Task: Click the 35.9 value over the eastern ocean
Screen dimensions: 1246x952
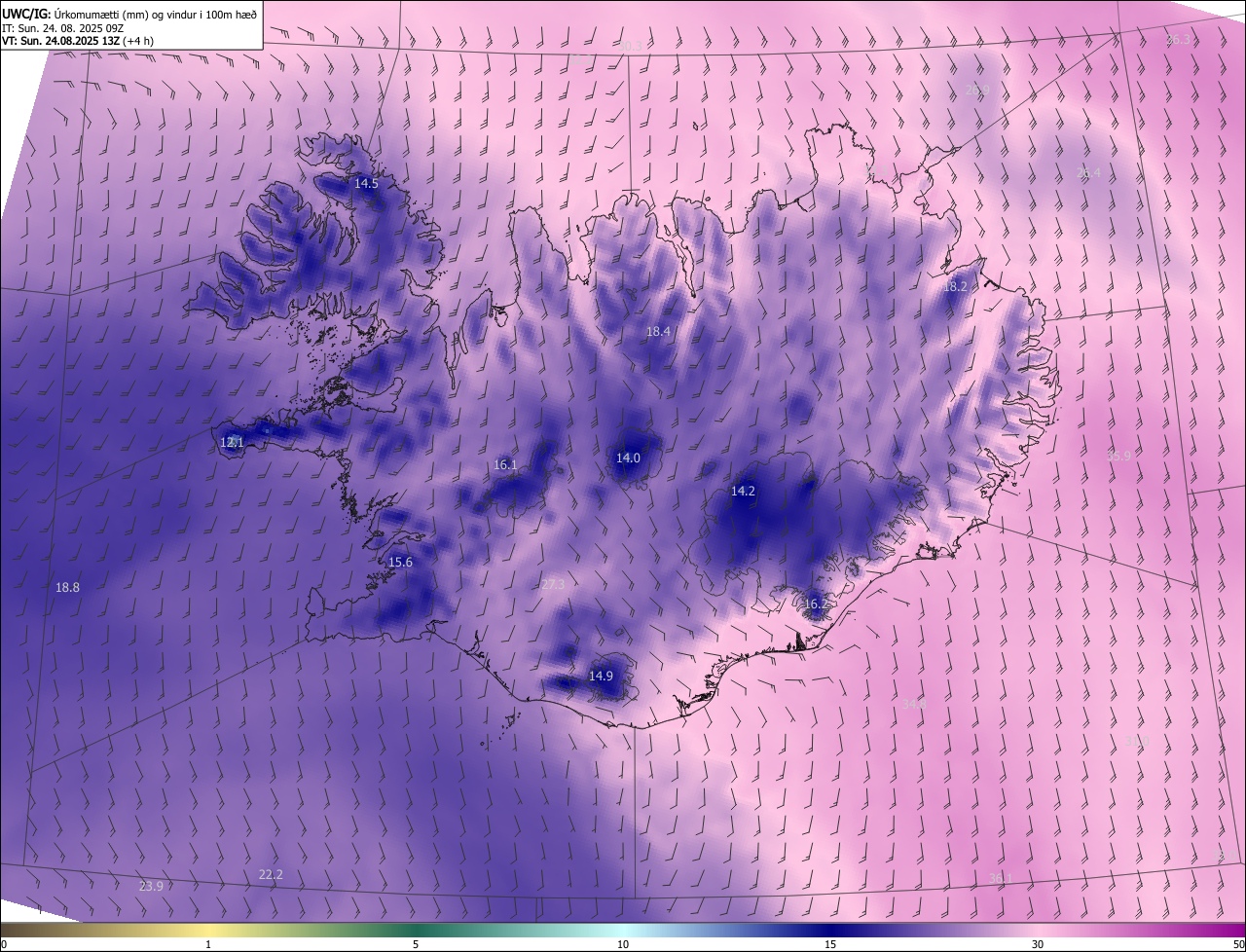Action: [x=1119, y=456]
